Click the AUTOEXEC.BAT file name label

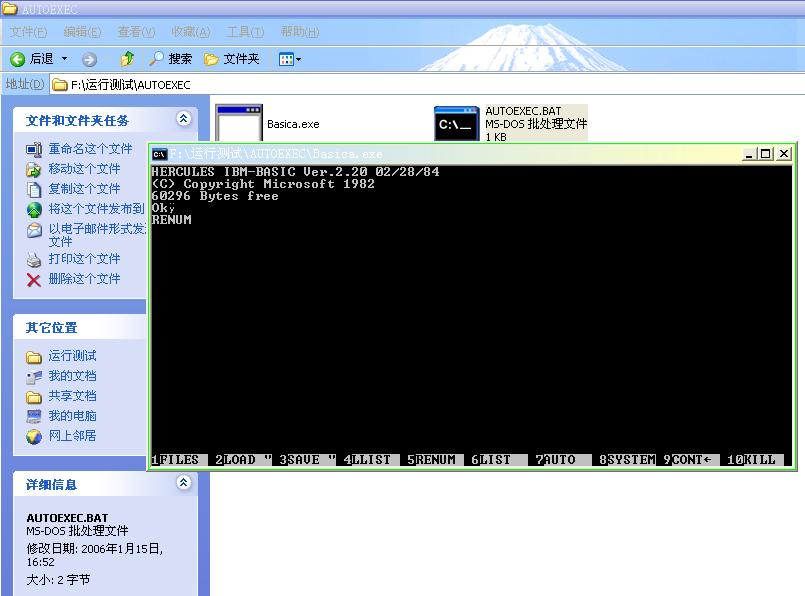point(523,111)
